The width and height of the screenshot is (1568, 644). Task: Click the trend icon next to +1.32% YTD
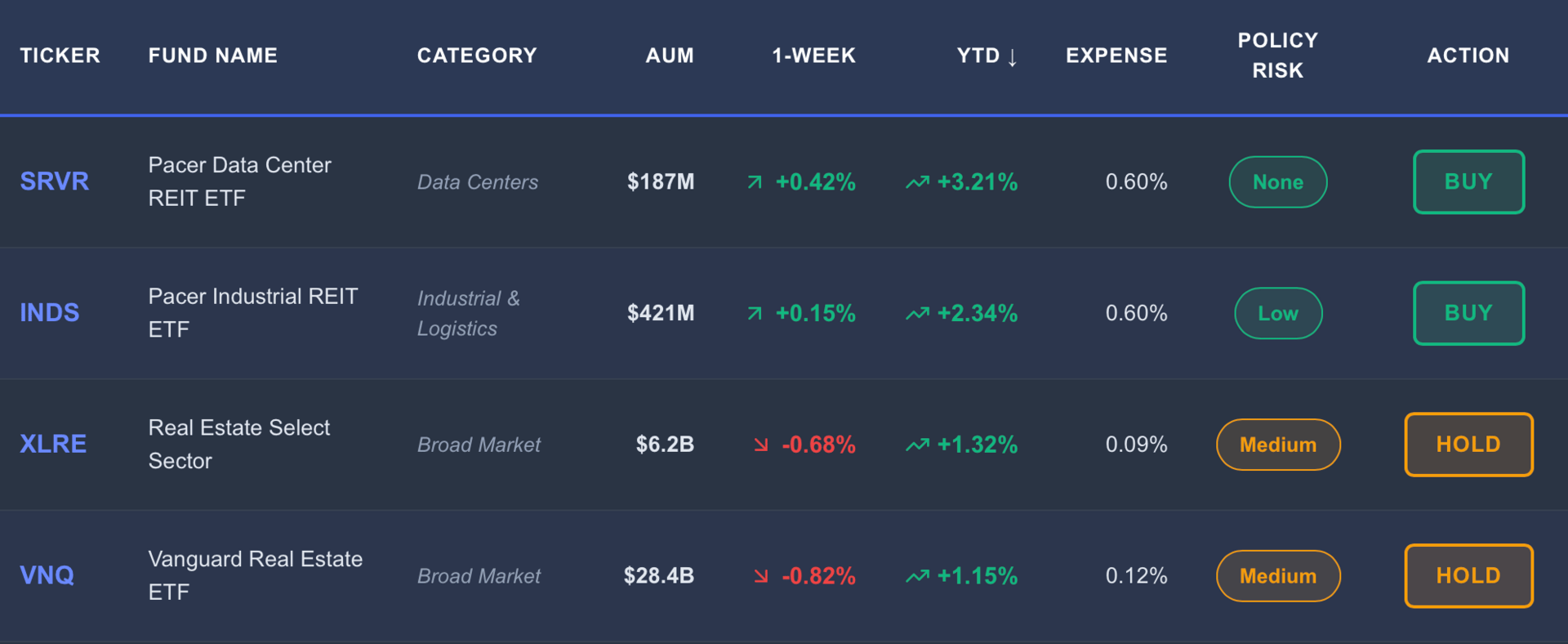point(917,445)
